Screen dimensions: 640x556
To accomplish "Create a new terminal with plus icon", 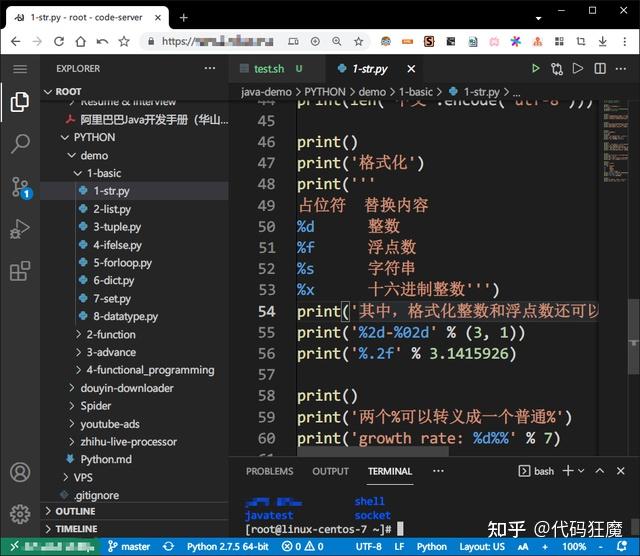I will click(568, 471).
